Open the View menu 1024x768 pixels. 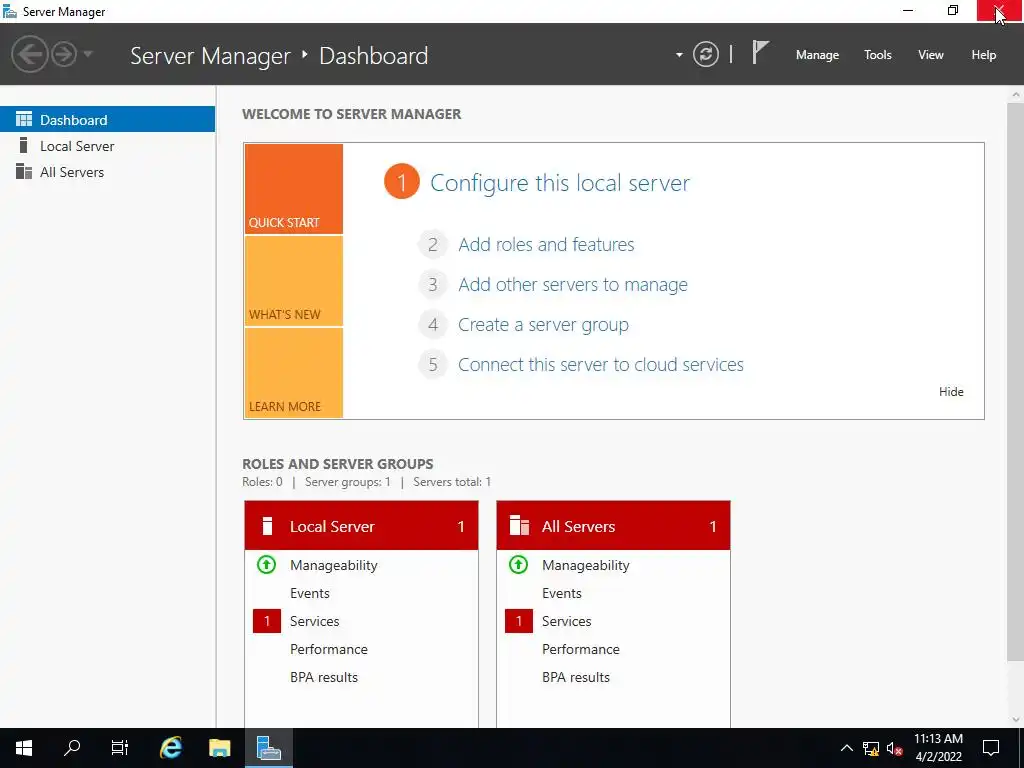[x=930, y=55]
